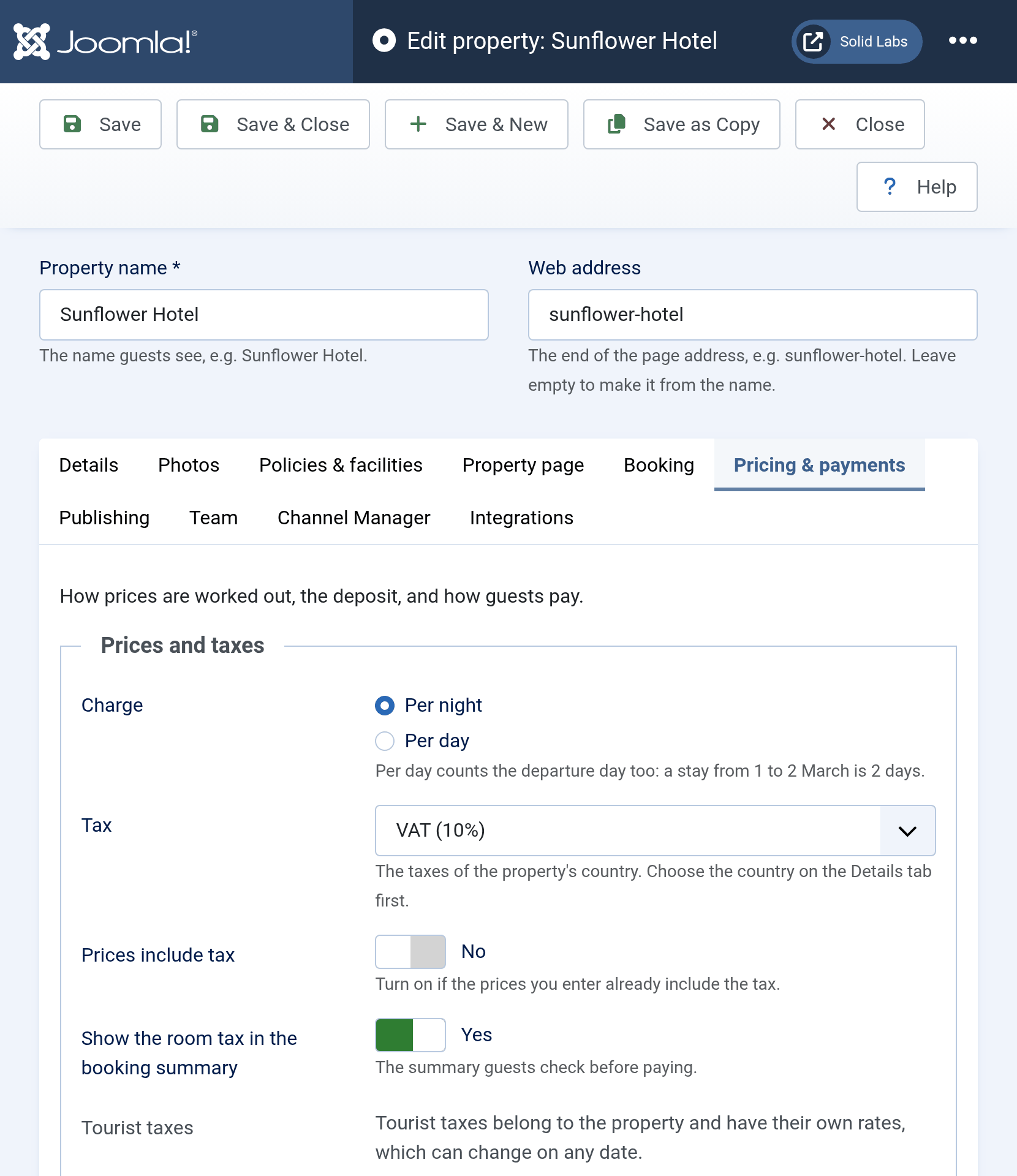Viewport: 1017px width, 1176px height.
Task: Click Save & New
Action: 477,124
